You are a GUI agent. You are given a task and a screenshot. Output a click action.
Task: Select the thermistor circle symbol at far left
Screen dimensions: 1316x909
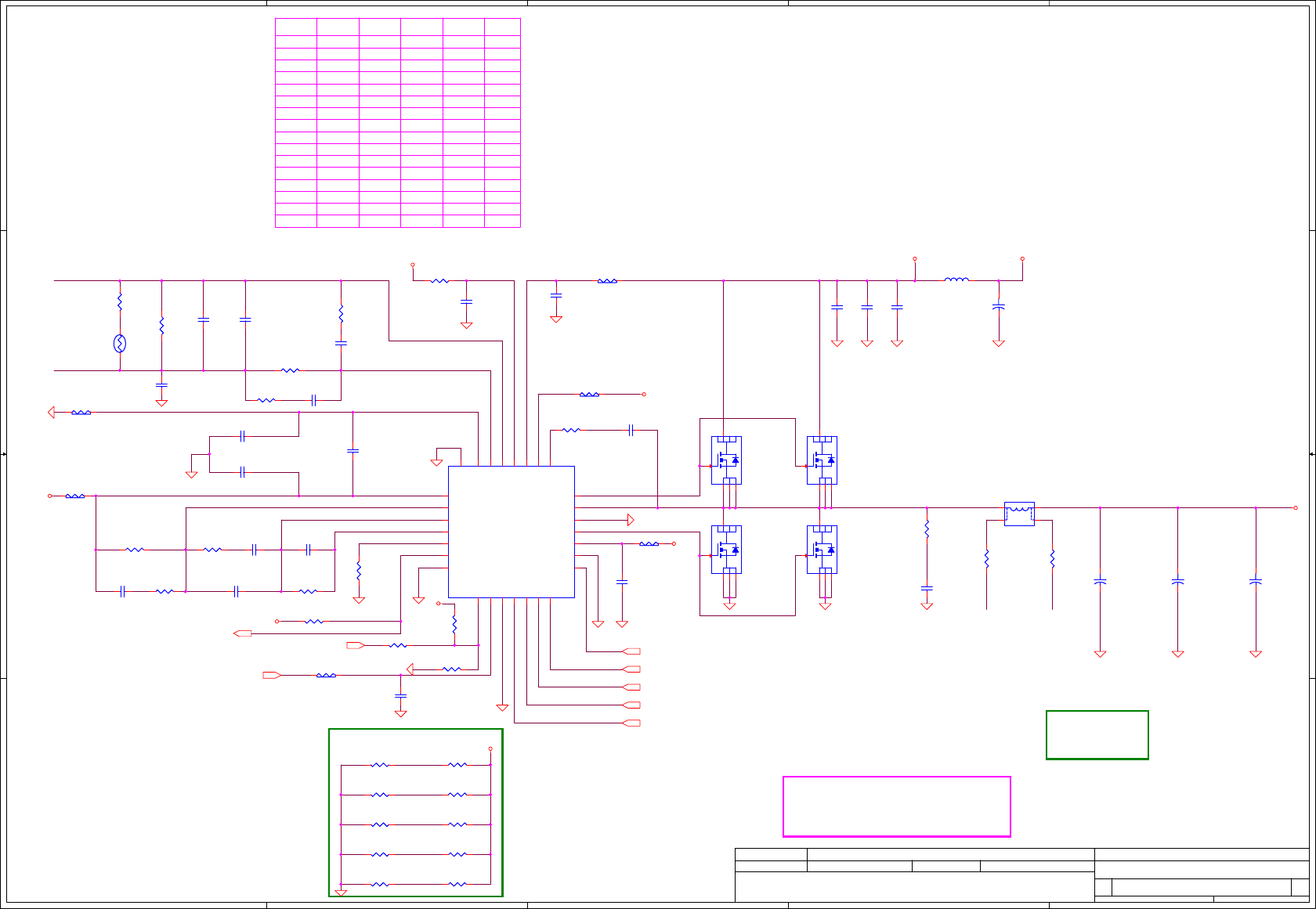[x=120, y=344]
